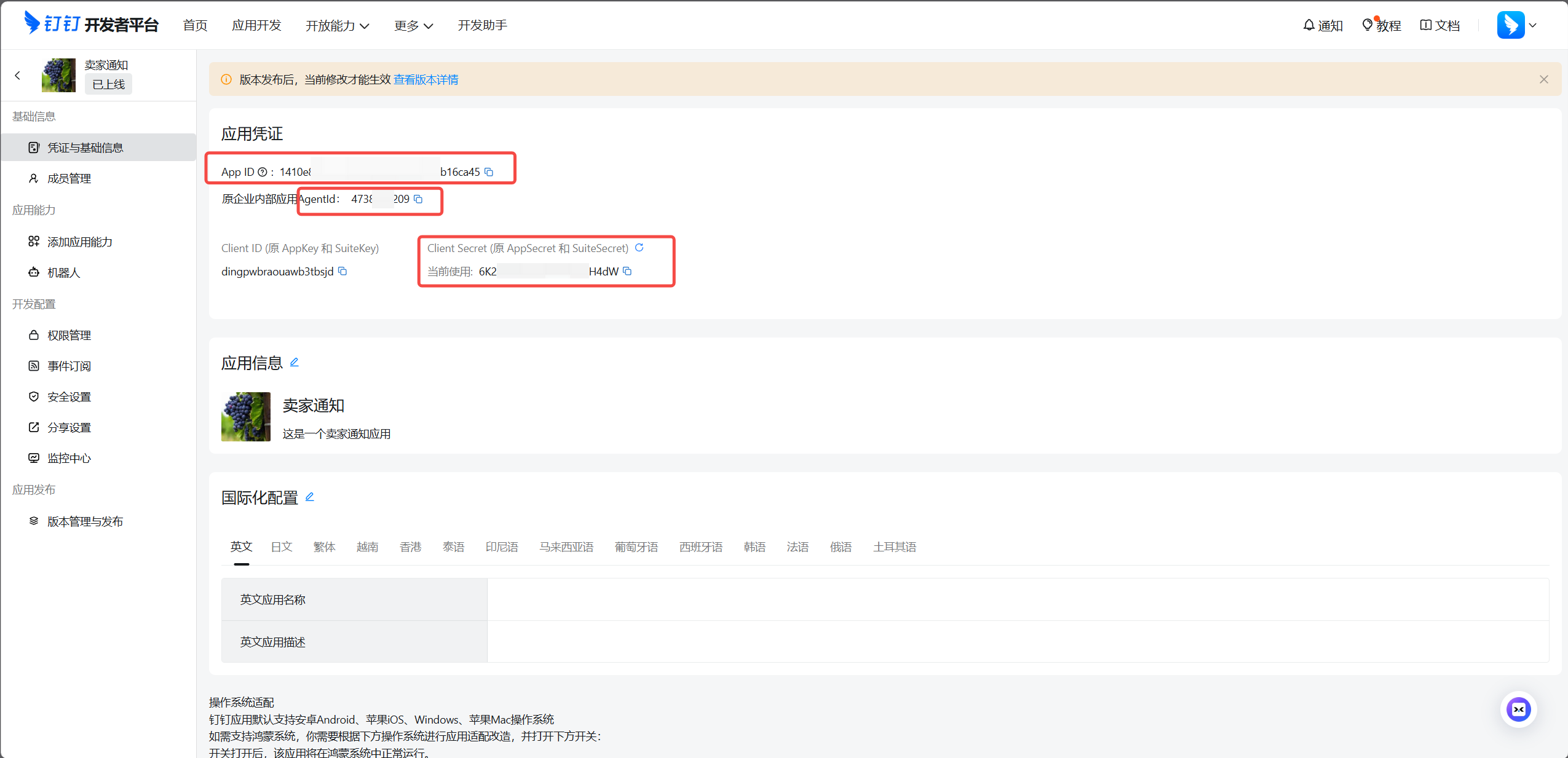Open the 通知 bell in the header
Screen dimensions: 1568x758
pyautogui.click(x=1323, y=25)
